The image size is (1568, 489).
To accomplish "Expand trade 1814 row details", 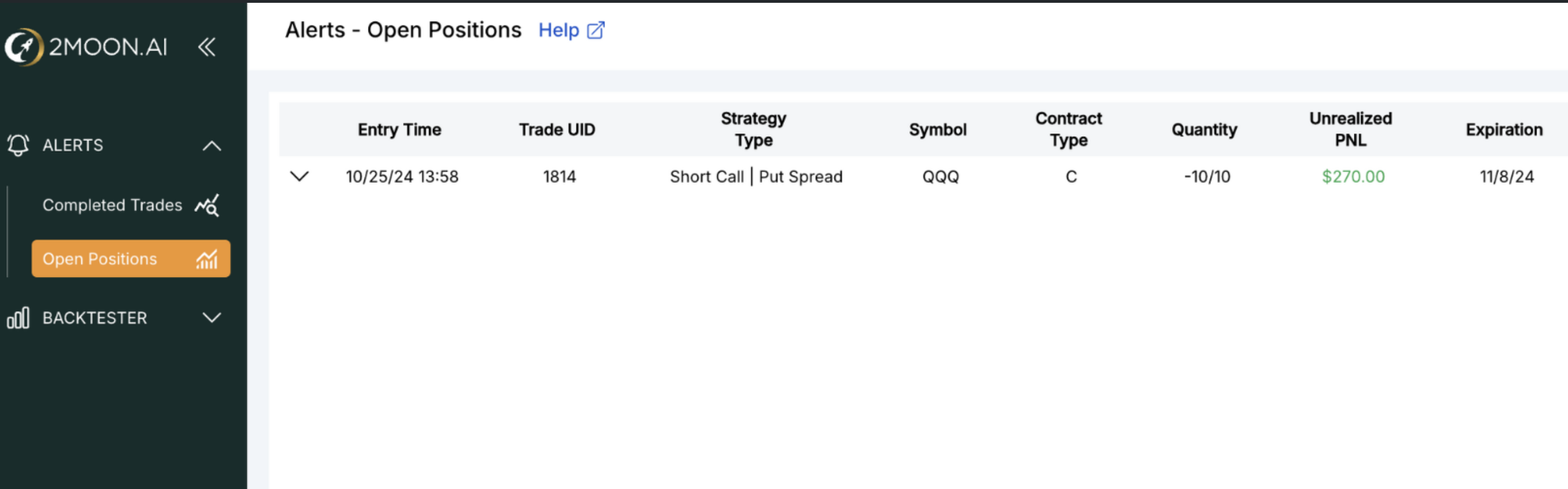I will tap(299, 177).
